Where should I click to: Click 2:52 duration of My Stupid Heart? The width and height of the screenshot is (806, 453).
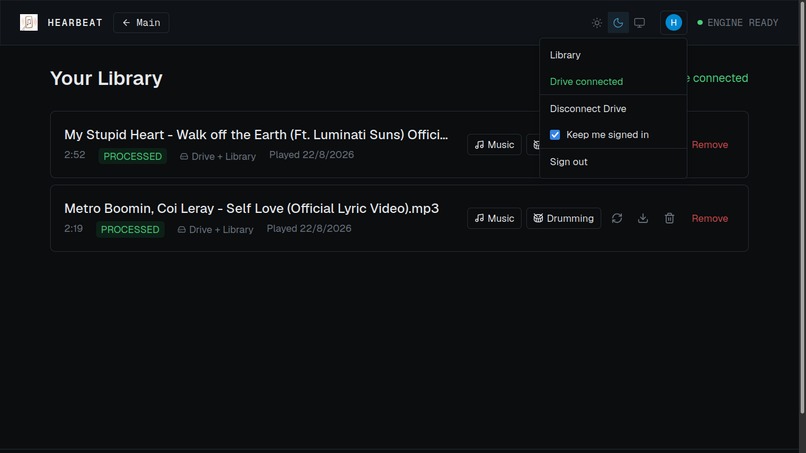tap(75, 155)
